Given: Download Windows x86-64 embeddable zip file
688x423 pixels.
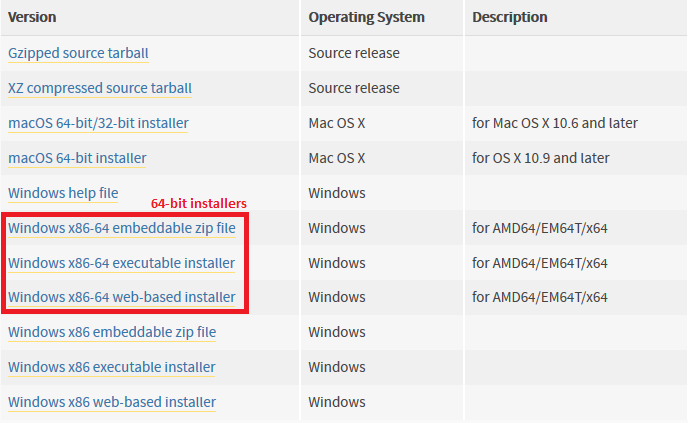Looking at the screenshot, I should pyautogui.click(x=122, y=228).
